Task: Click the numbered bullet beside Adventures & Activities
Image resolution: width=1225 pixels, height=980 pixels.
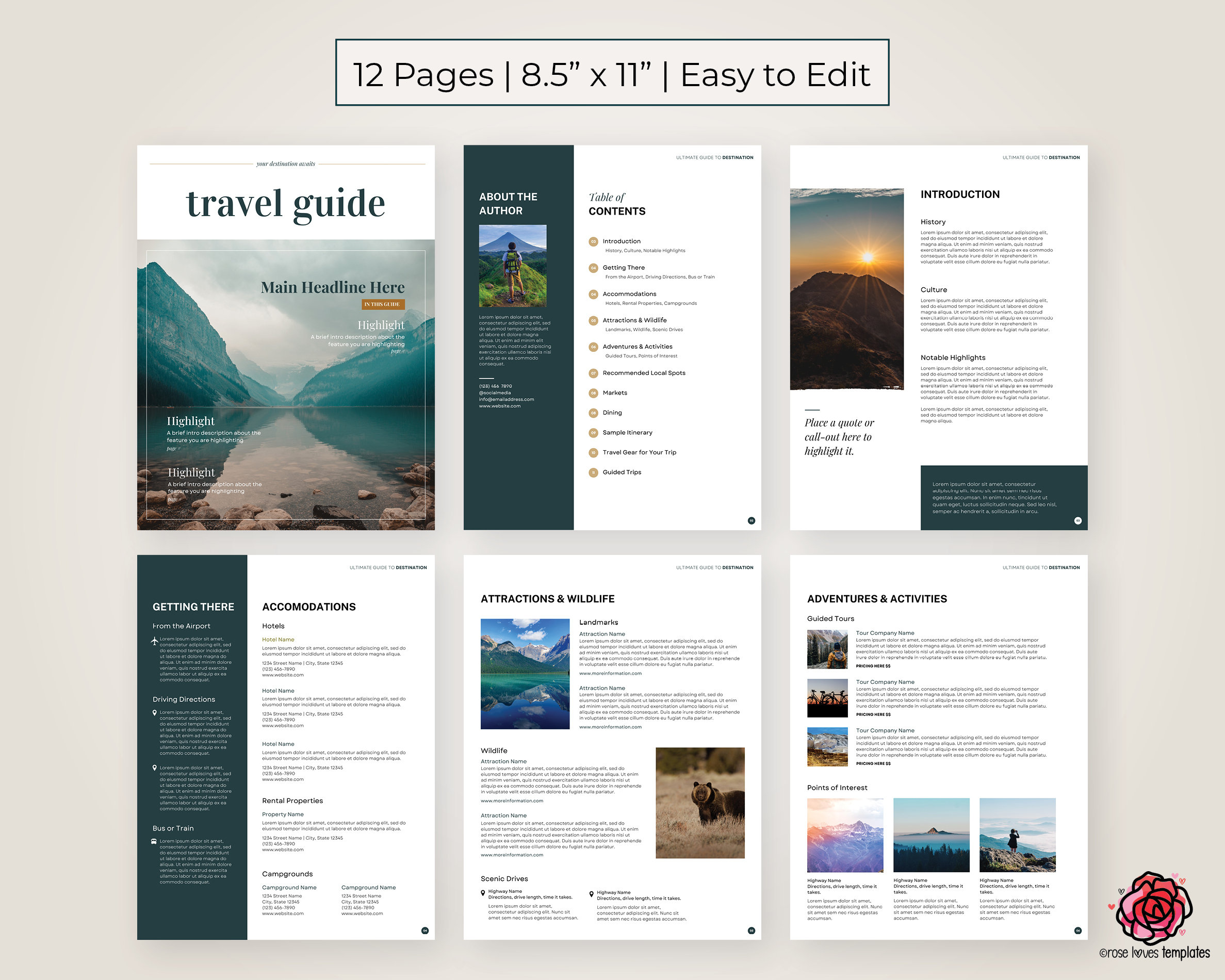Action: tap(593, 347)
